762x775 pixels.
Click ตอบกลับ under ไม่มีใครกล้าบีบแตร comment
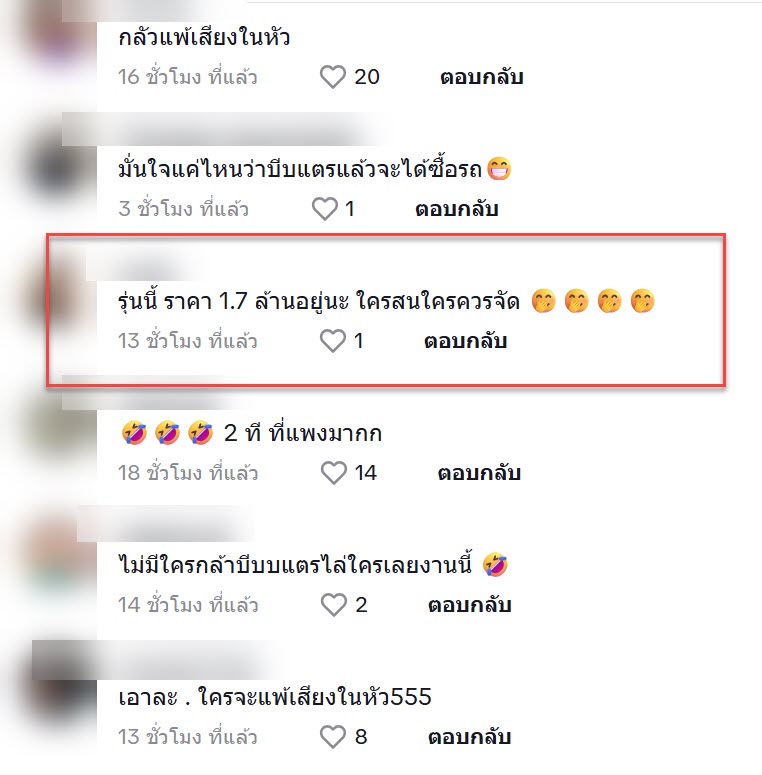469,604
